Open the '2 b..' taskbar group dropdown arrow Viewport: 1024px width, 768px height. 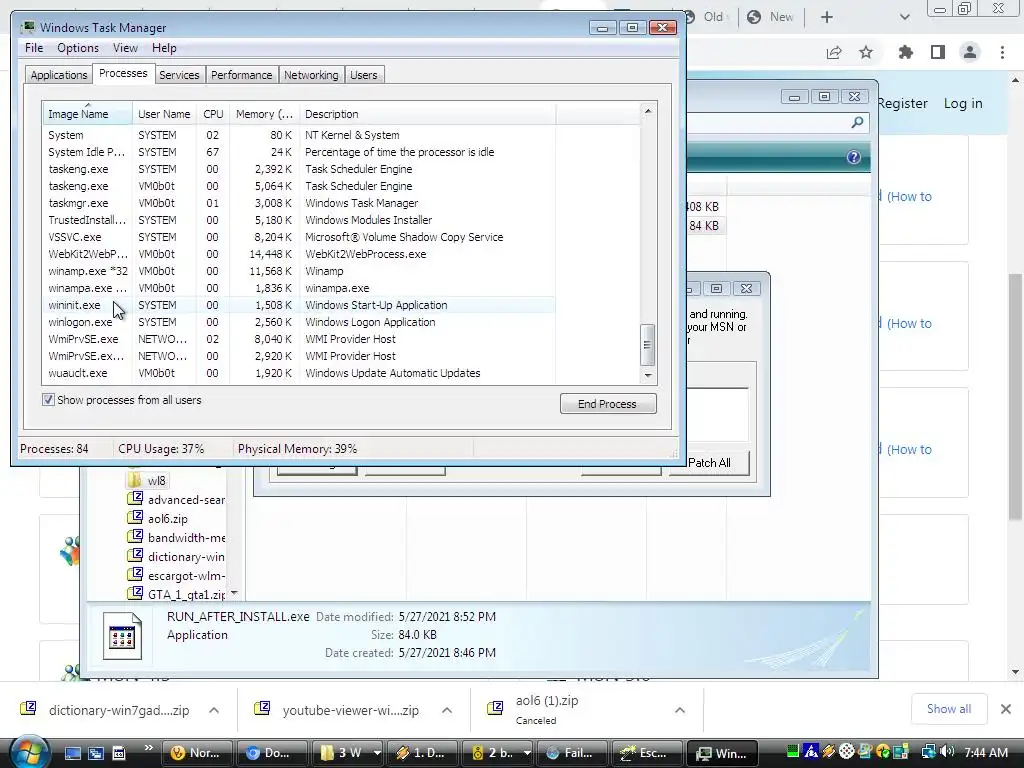click(526, 753)
